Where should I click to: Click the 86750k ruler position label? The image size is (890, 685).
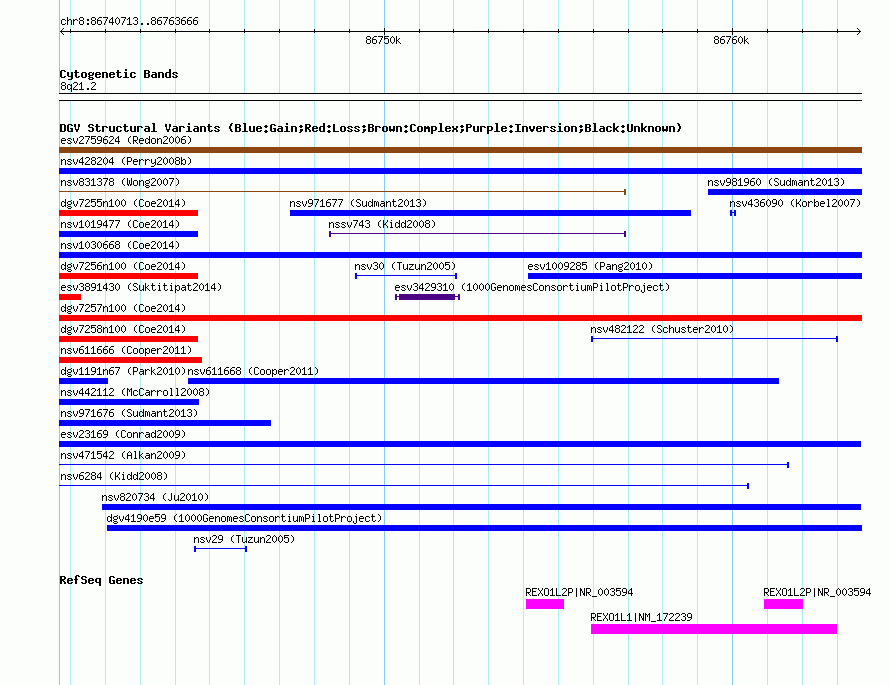point(383,40)
